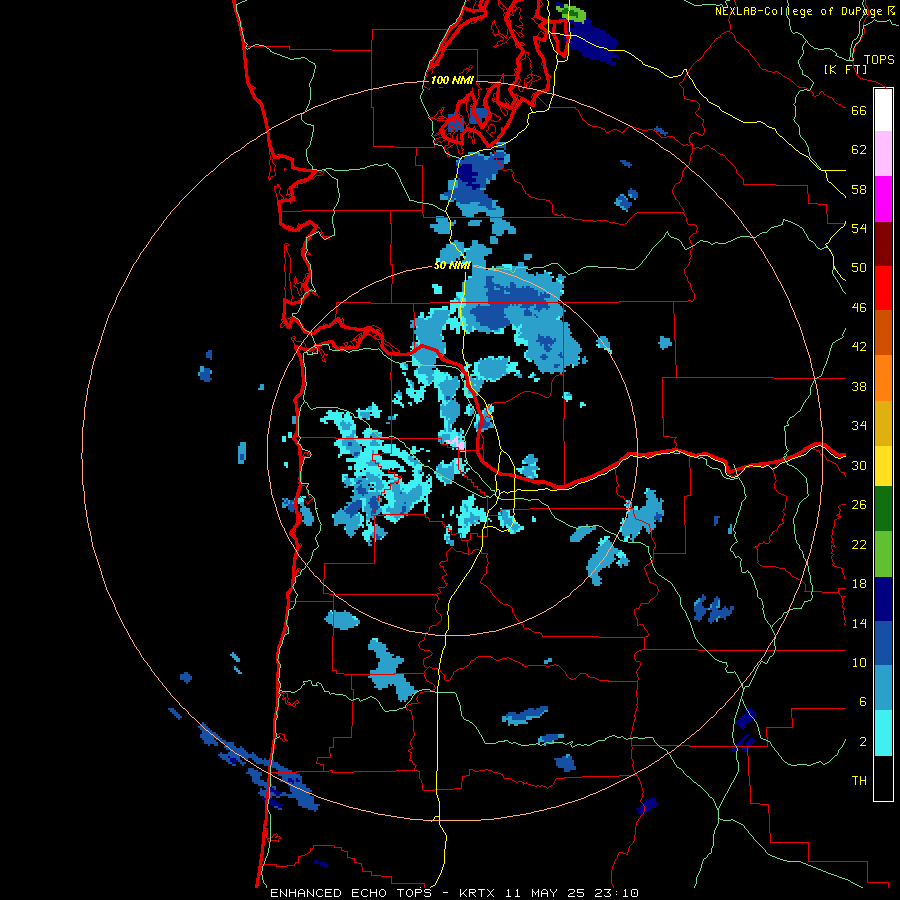This screenshot has width=900, height=900.
Task: Select the light green legend band
Action: click(x=883, y=554)
